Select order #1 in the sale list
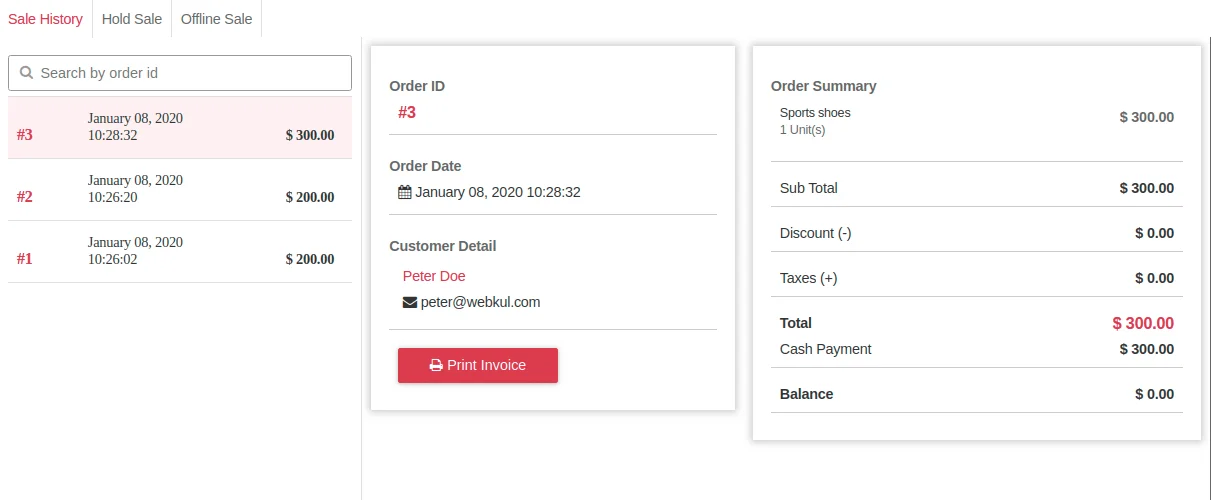 coord(180,251)
